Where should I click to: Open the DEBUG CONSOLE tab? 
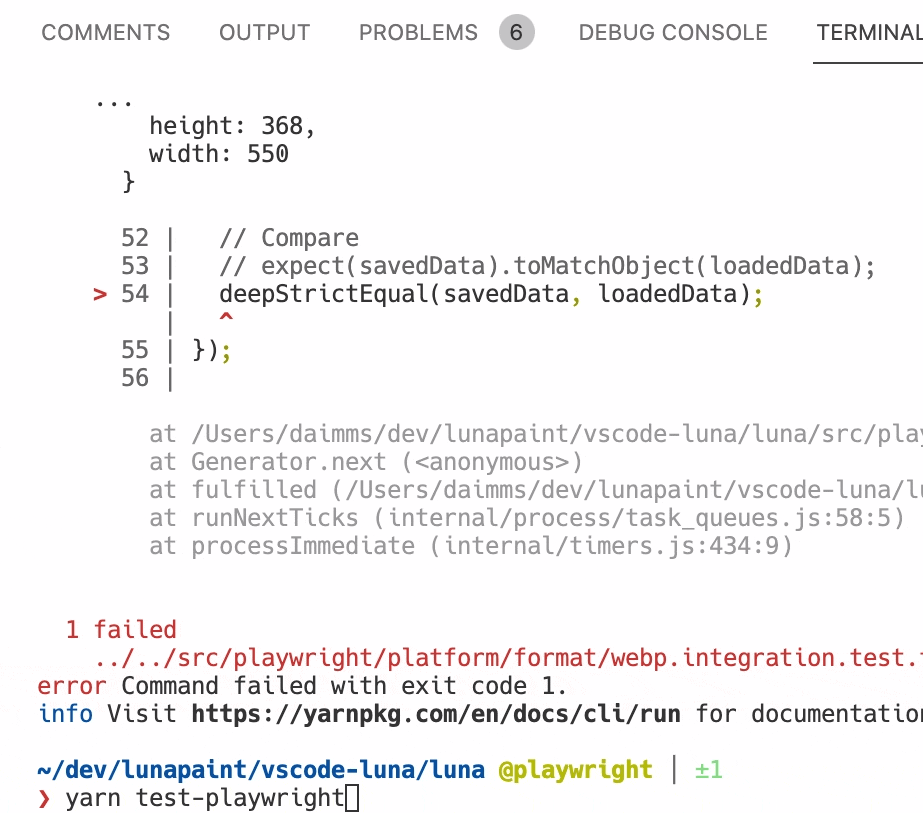(x=671, y=32)
